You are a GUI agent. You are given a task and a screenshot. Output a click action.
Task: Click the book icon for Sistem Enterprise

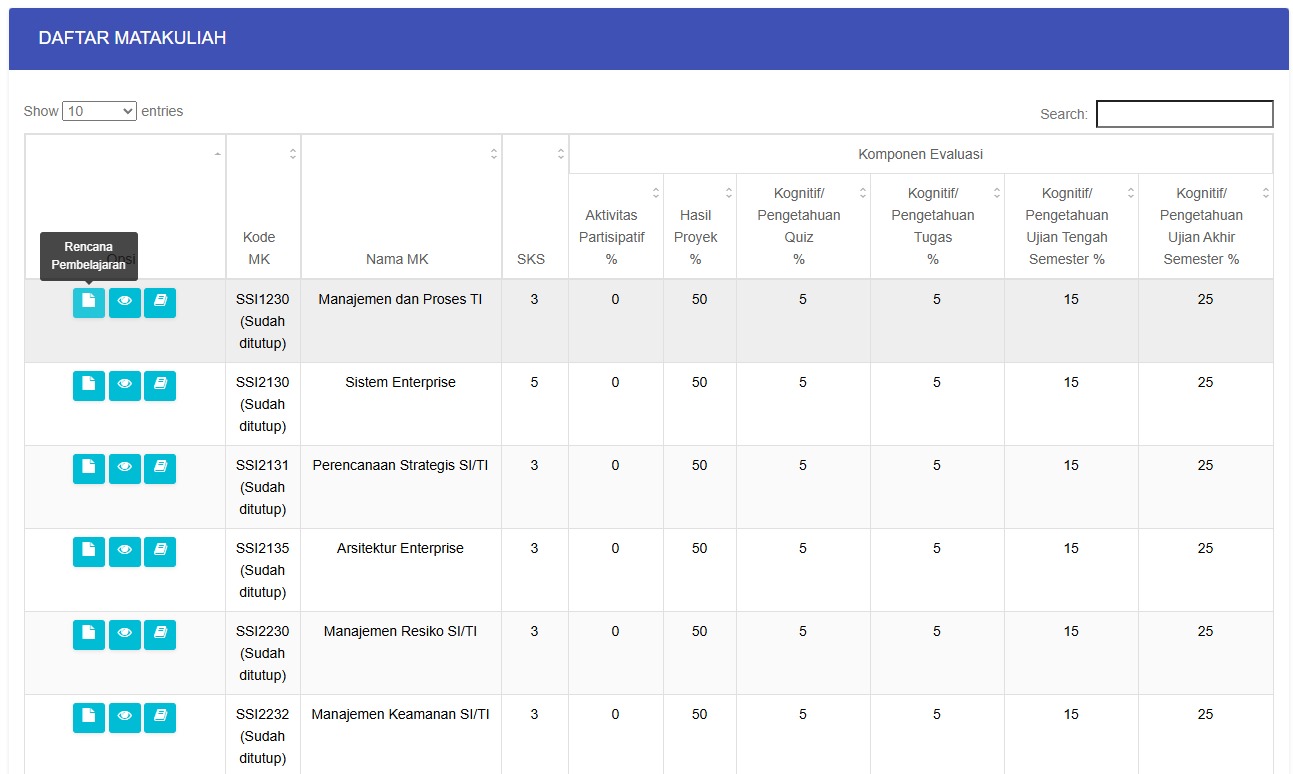(x=160, y=386)
